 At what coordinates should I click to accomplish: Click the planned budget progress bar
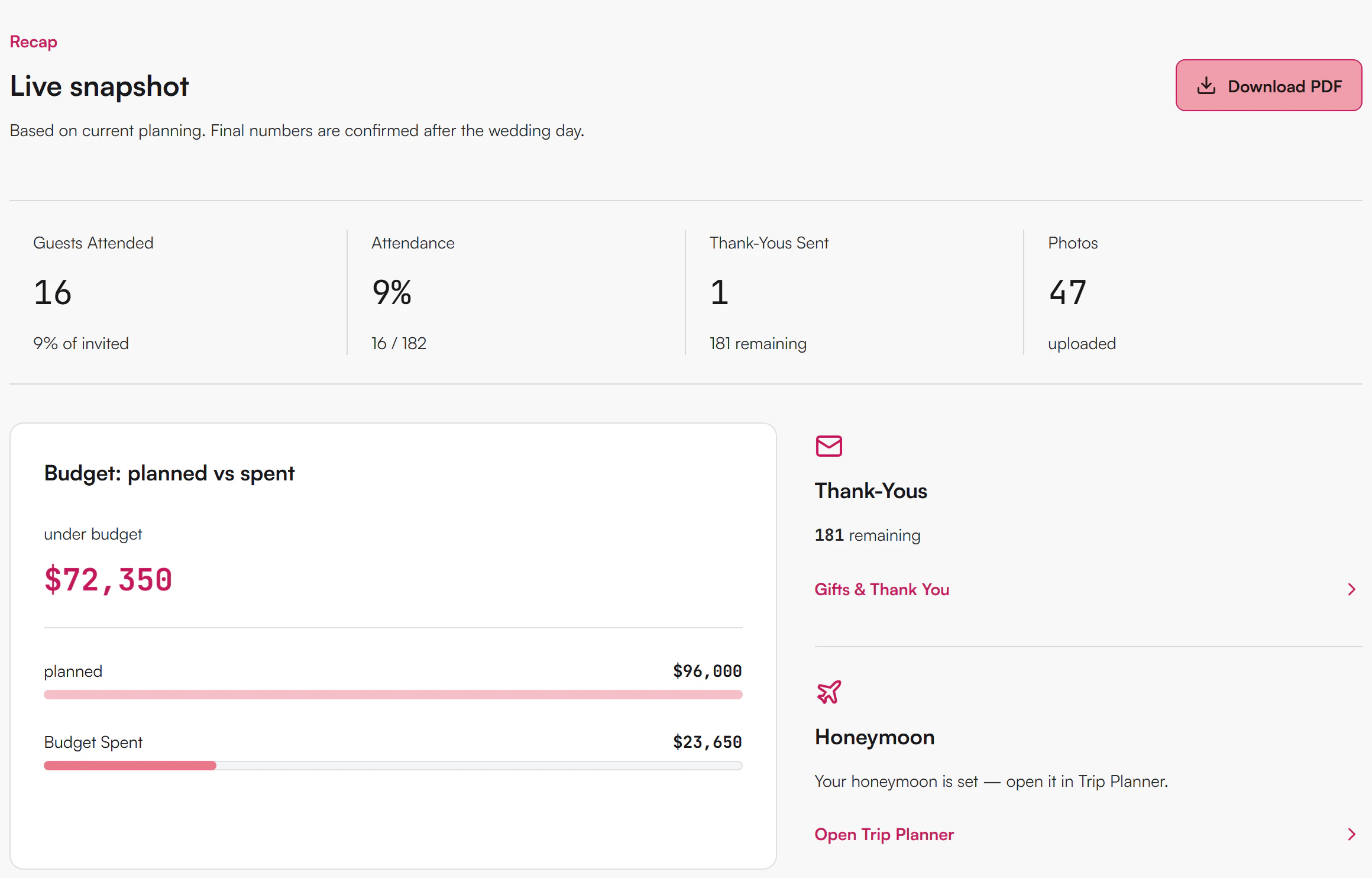(393, 695)
